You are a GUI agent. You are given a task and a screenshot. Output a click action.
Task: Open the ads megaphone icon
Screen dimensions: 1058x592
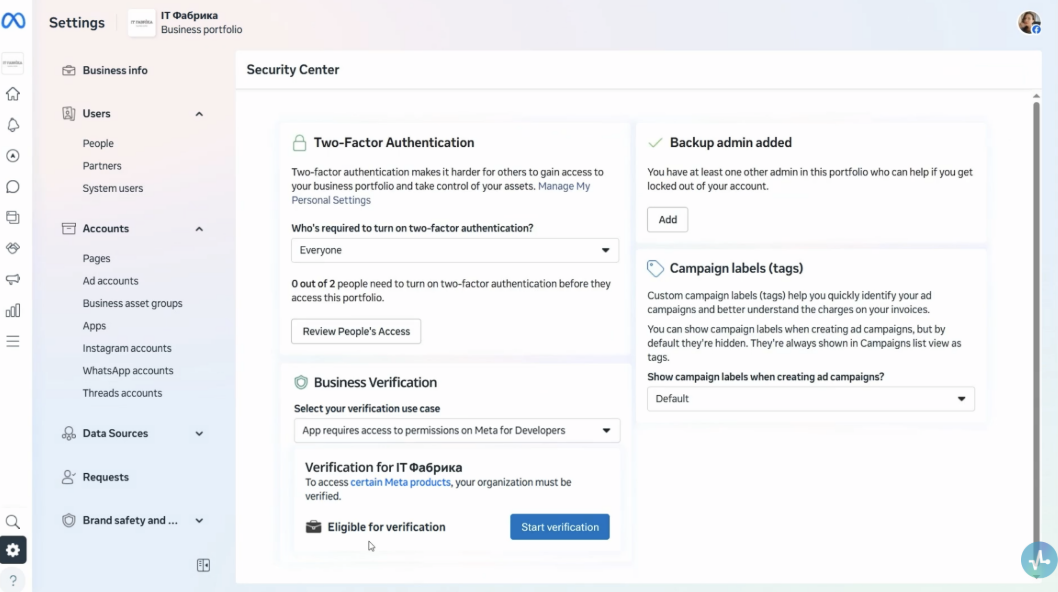click(x=13, y=279)
